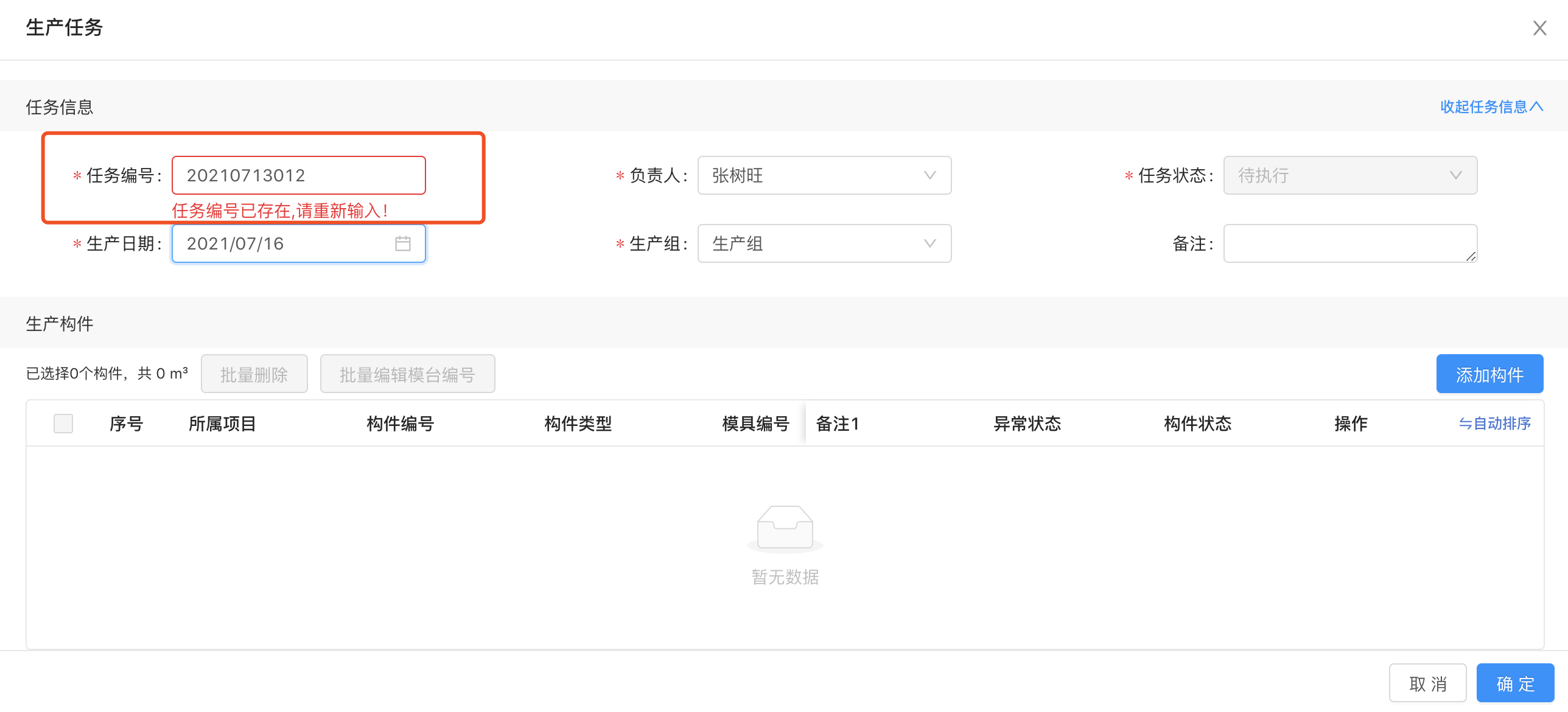Open the 任务状态 dropdown showing 待执行
Screen dimensions: 1568x712
click(1349, 175)
